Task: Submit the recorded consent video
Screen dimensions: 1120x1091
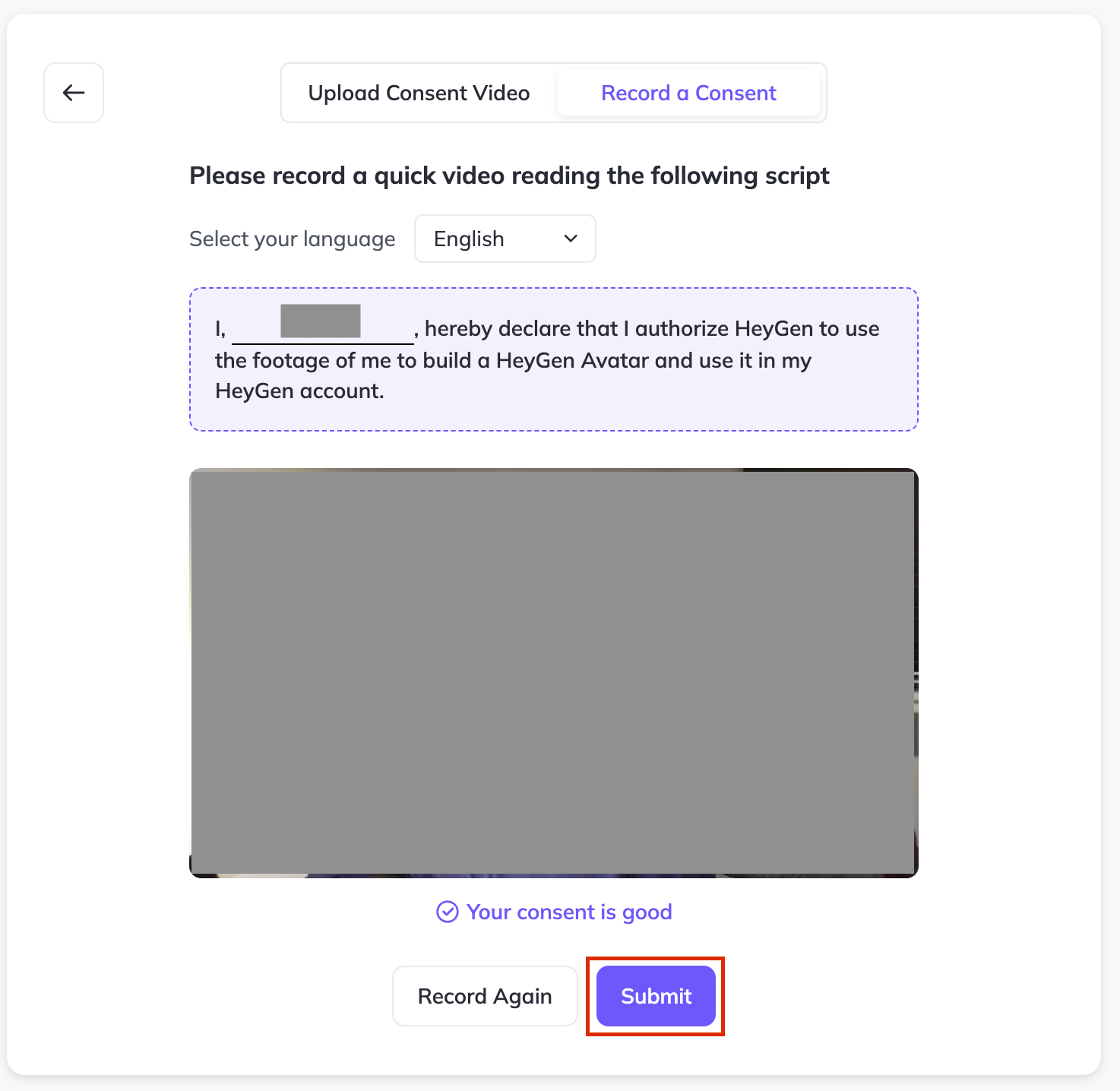Action: pyautogui.click(x=656, y=996)
